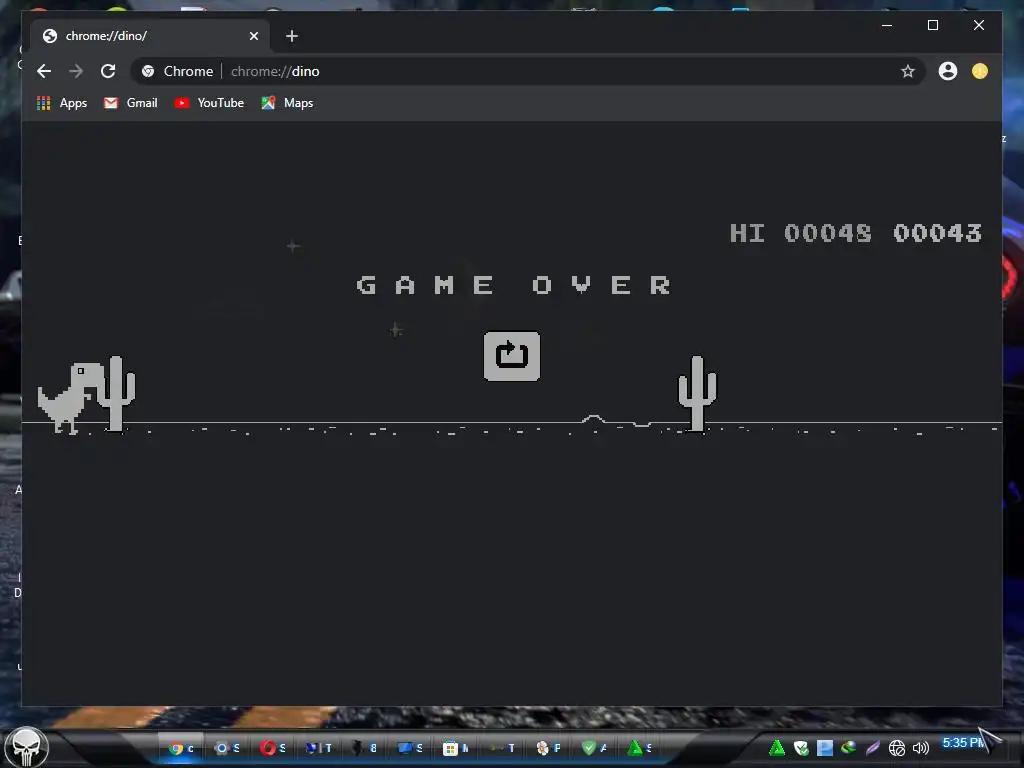Screen dimensions: 1024x768
Task: Click the green shield taskbar item
Action: click(x=594, y=748)
